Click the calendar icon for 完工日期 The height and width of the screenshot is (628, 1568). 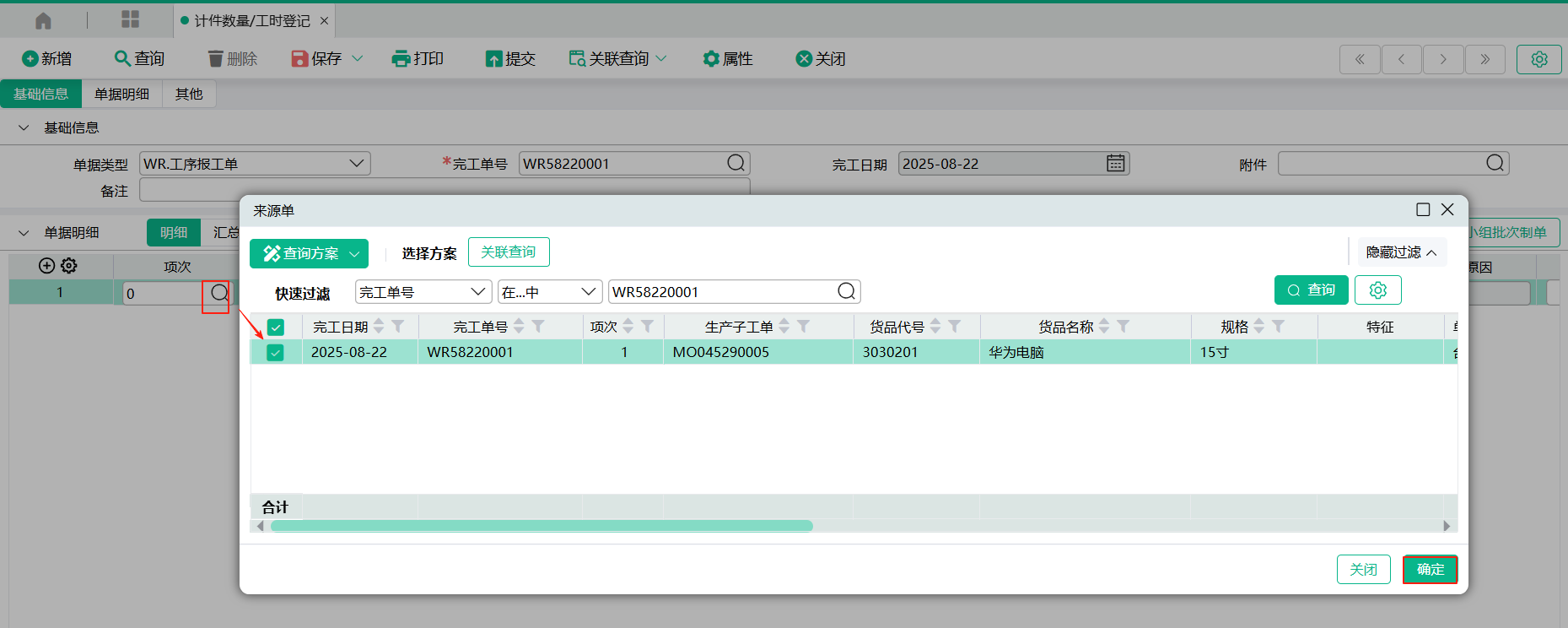tap(1115, 164)
